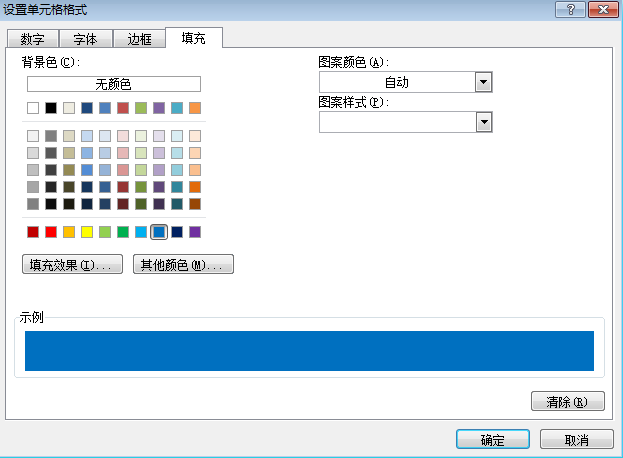
Task: Cancel using the 取消 button
Action: 577,439
